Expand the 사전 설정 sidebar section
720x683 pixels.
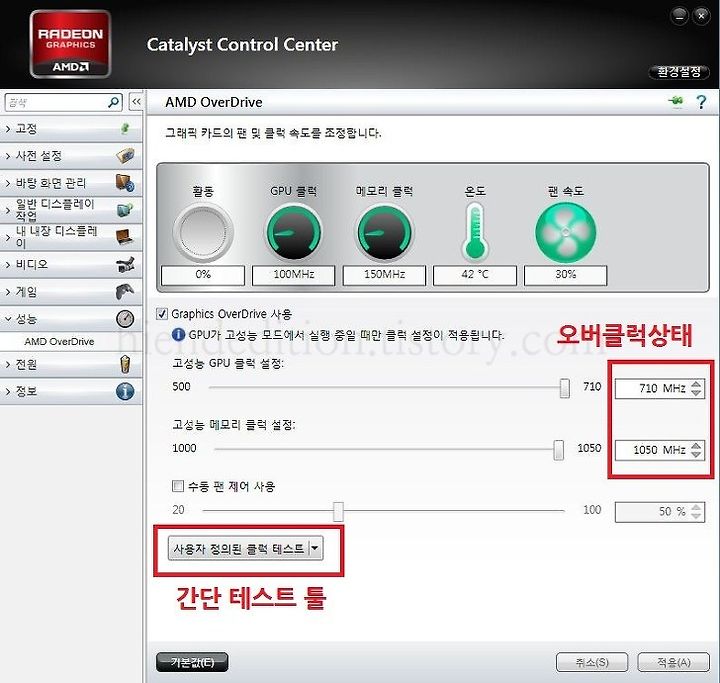[x=71, y=156]
